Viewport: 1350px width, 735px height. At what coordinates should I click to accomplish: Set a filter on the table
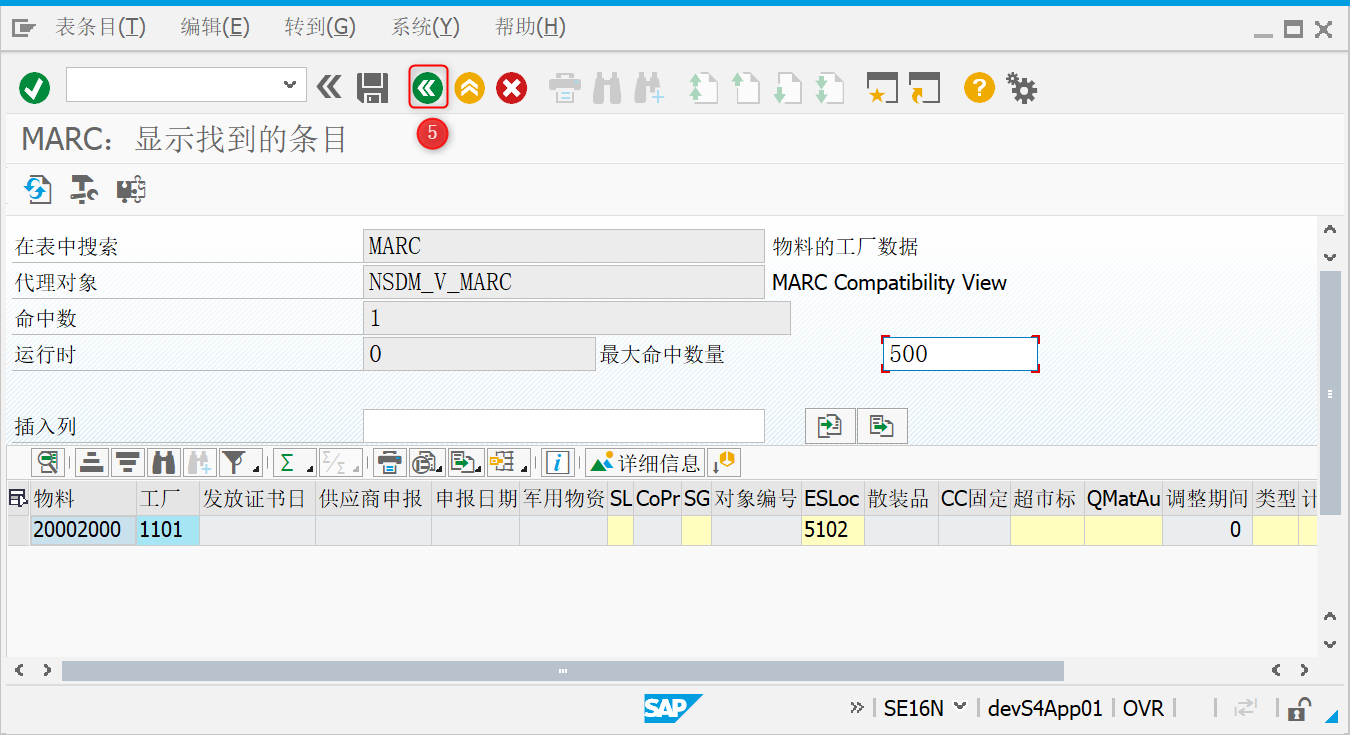pyautogui.click(x=229, y=462)
